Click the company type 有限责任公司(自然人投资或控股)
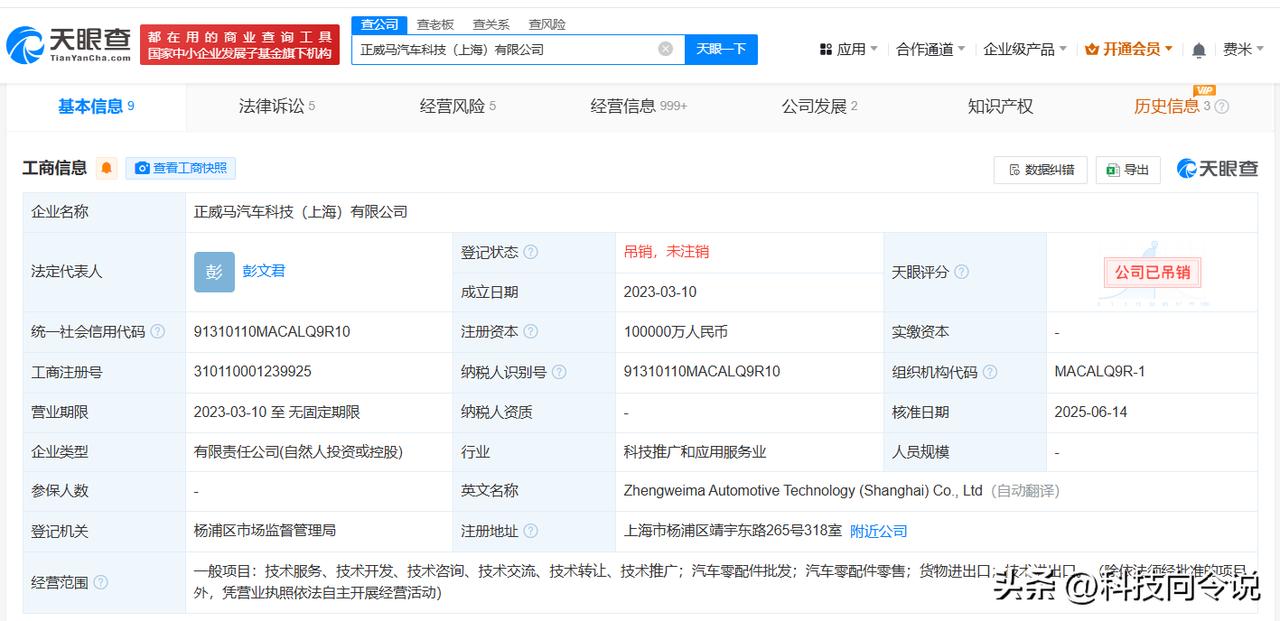1280x621 pixels. (x=298, y=452)
